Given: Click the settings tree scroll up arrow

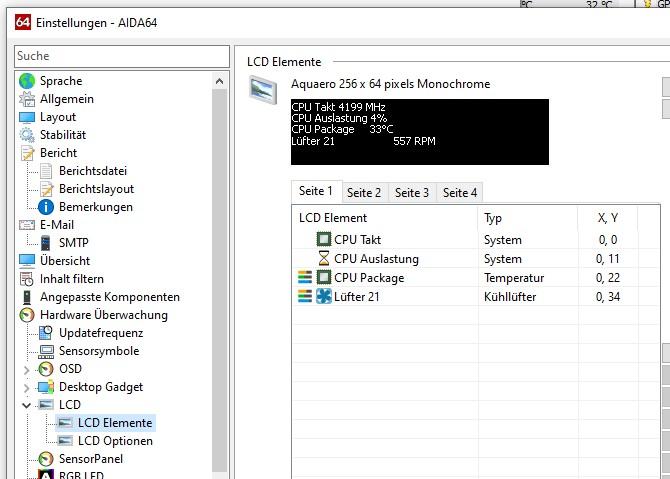Looking at the screenshot, I should click(x=220, y=81).
